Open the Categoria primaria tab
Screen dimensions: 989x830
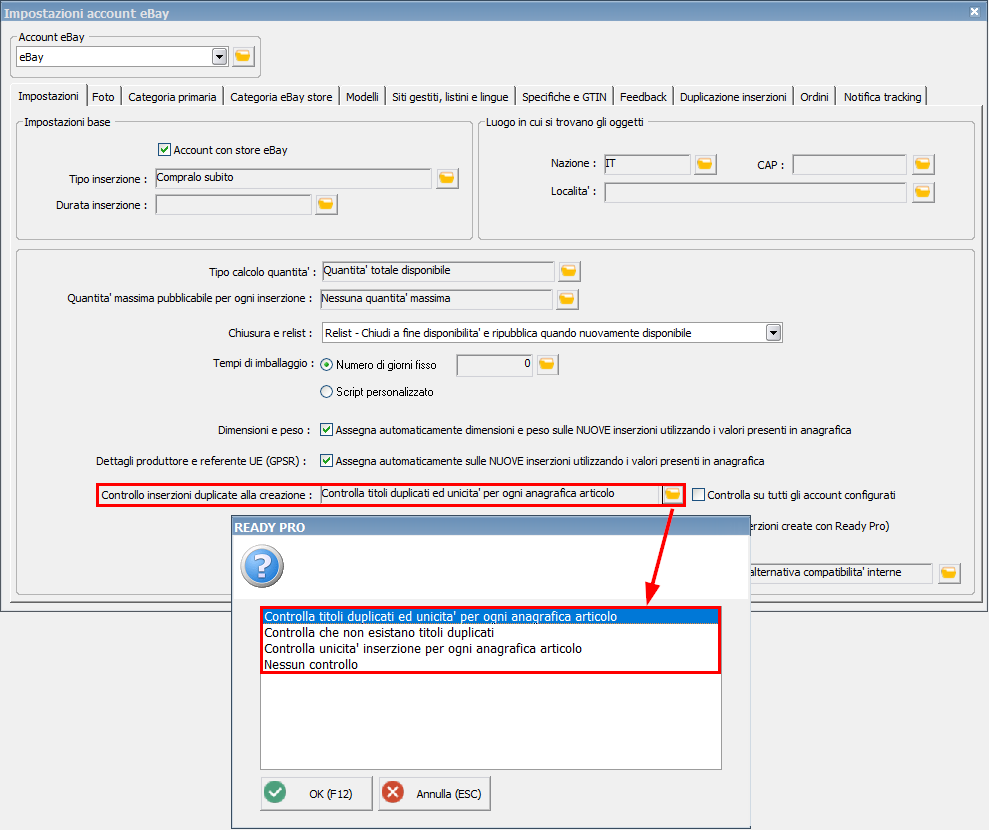pyautogui.click(x=172, y=96)
